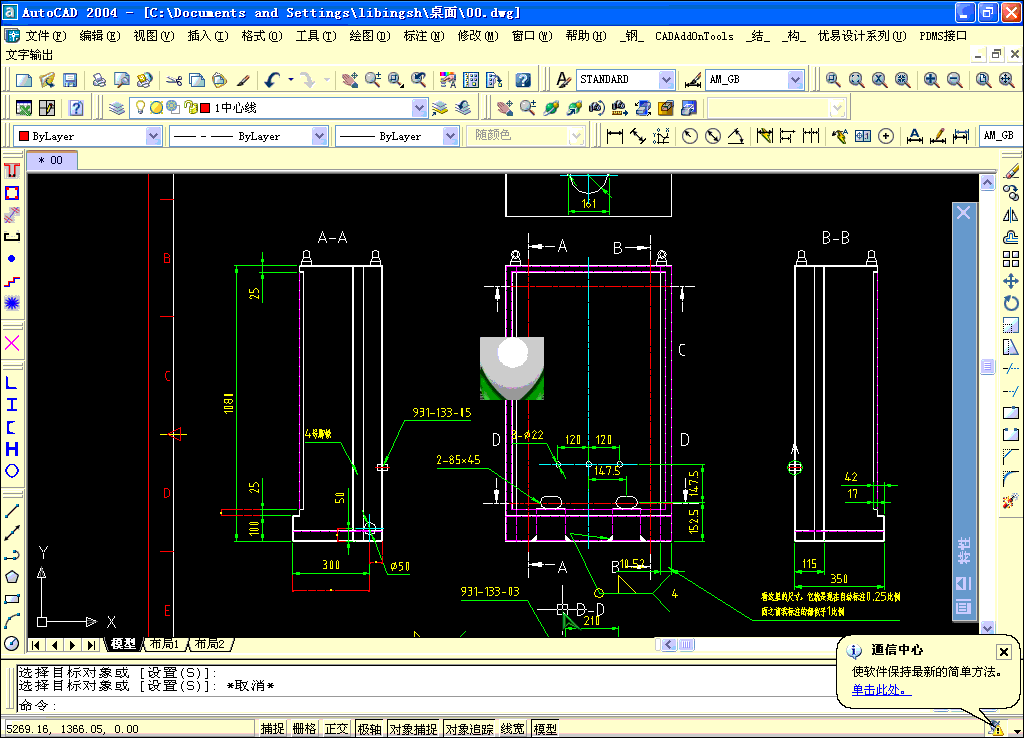This screenshot has height=738, width=1024.
Task: Select the Rotate tool
Action: pyautogui.click(x=1011, y=303)
